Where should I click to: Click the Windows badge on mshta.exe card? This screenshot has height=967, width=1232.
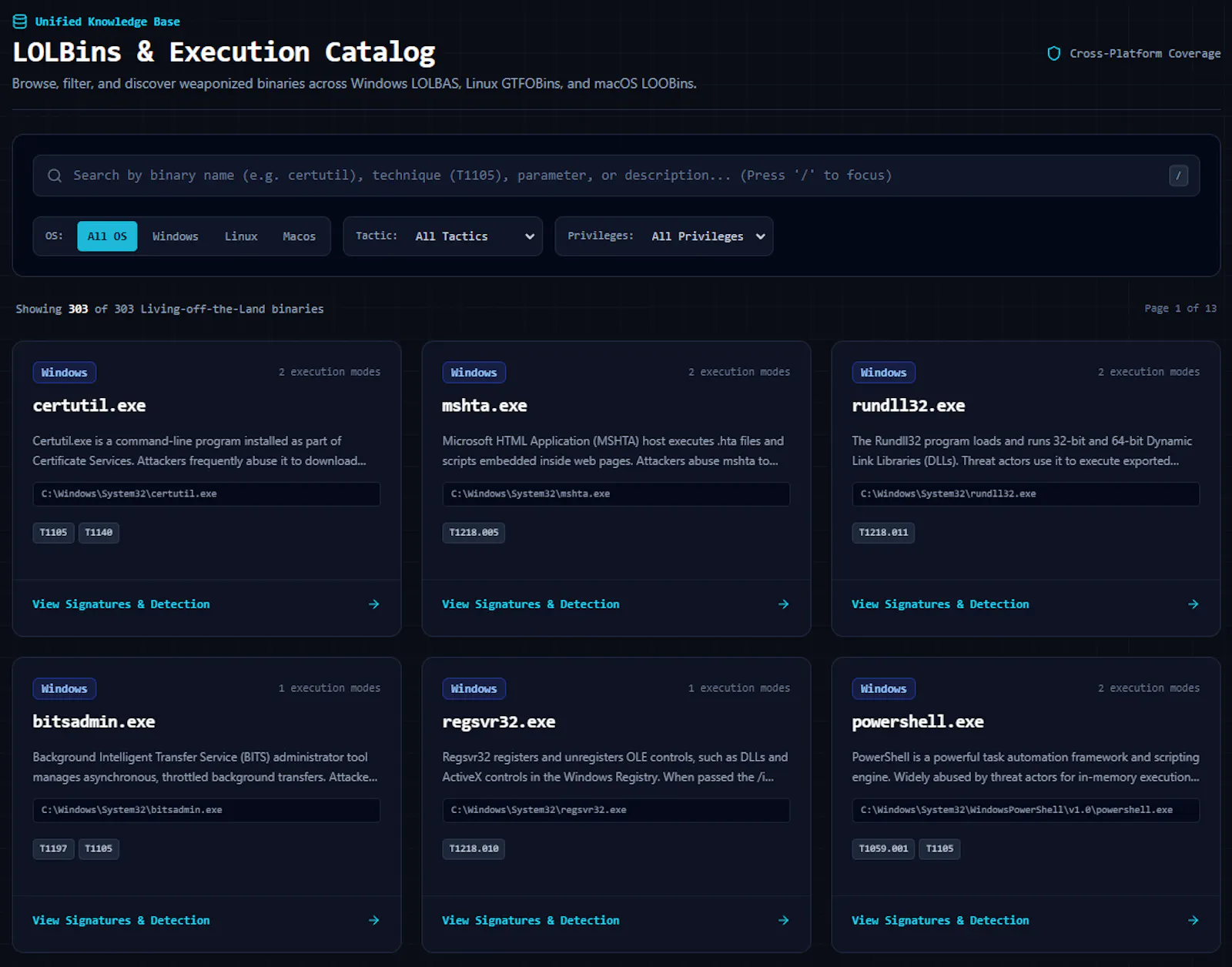[474, 373]
